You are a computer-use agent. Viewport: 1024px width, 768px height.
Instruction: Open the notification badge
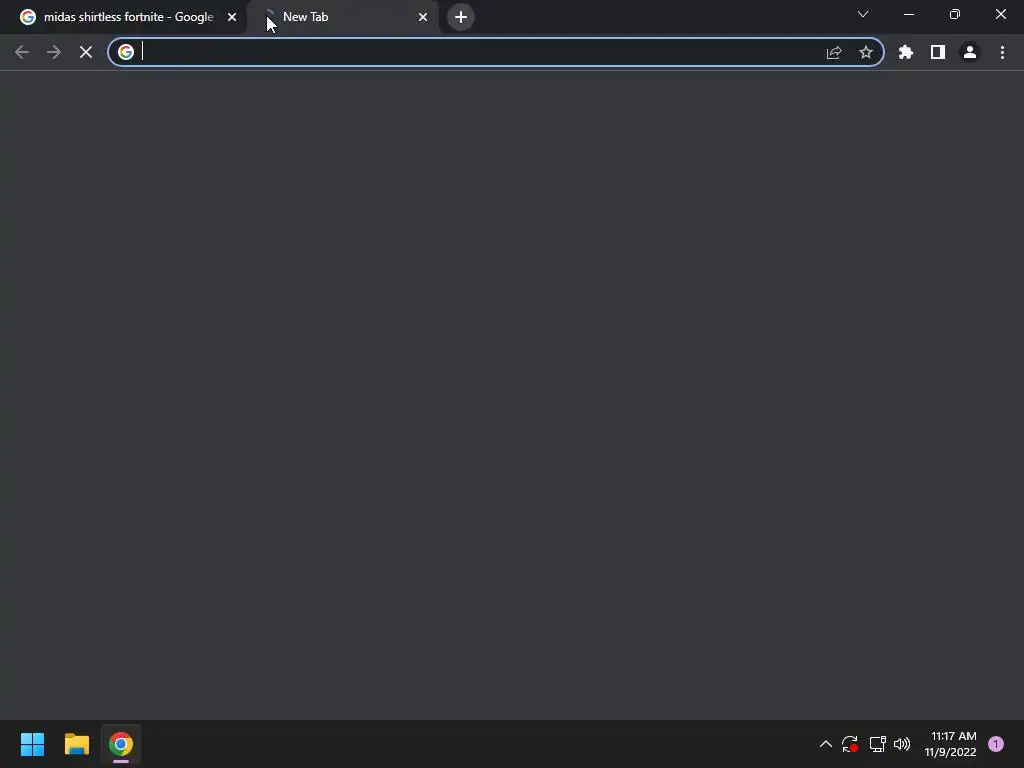pos(996,744)
